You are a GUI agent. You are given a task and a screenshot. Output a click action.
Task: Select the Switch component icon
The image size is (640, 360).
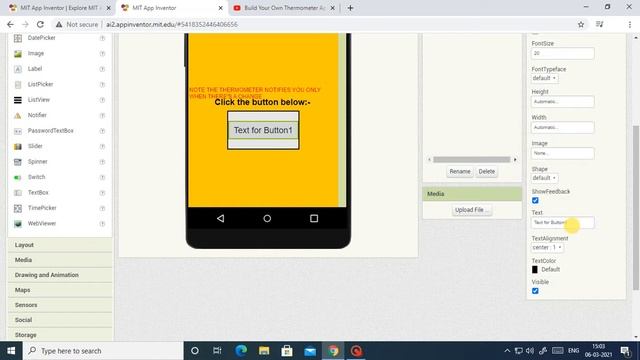click(18, 178)
